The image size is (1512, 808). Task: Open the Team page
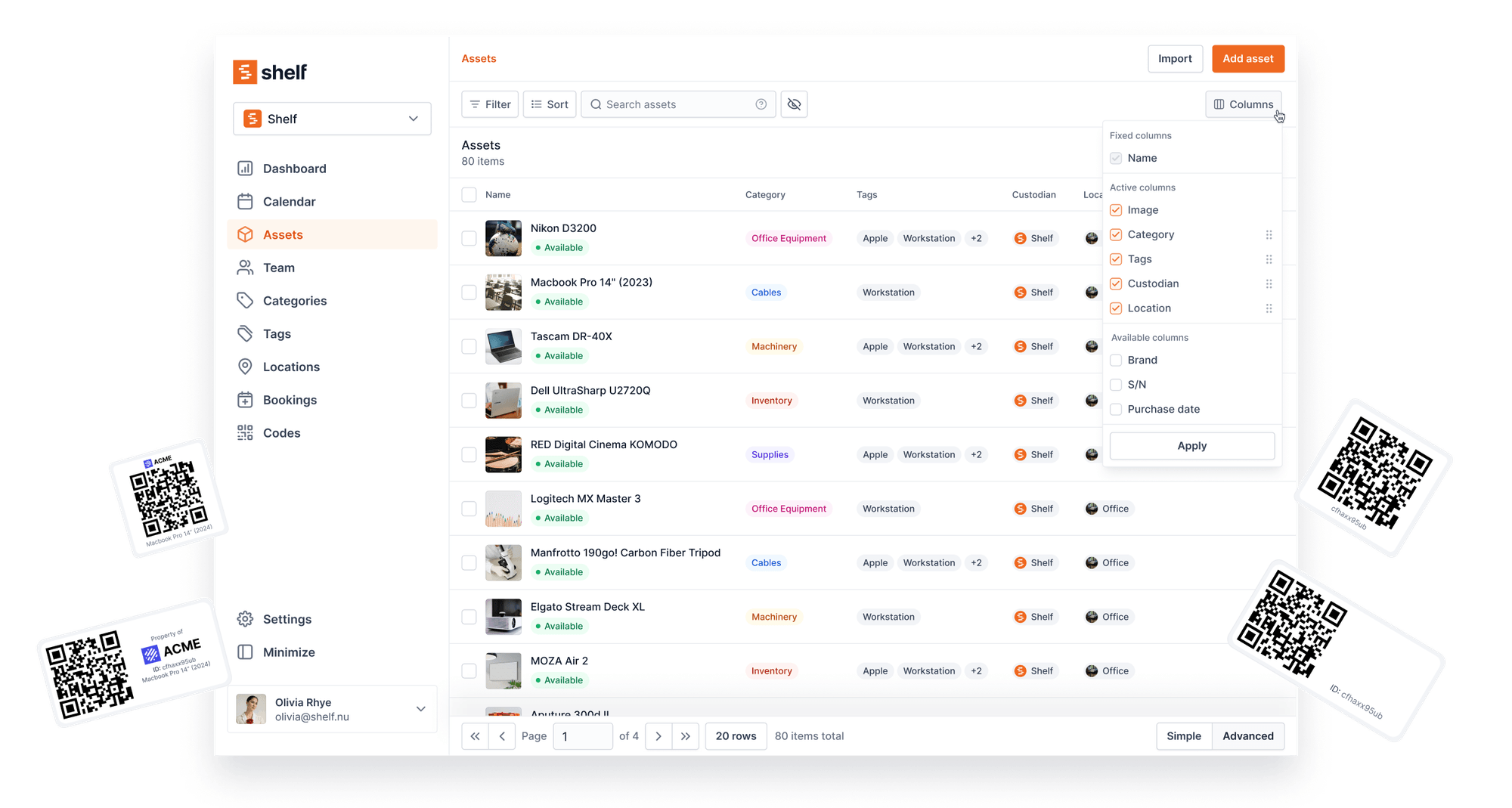332,268
